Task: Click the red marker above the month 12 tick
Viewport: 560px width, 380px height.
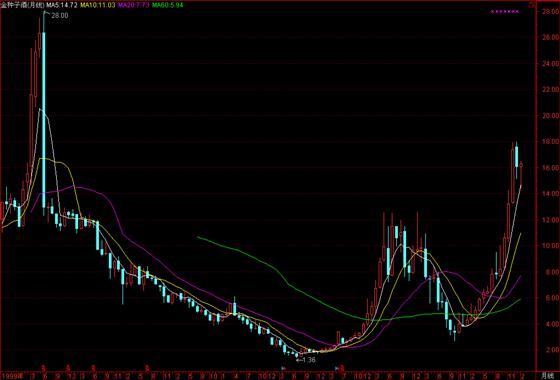Action: [69, 367]
